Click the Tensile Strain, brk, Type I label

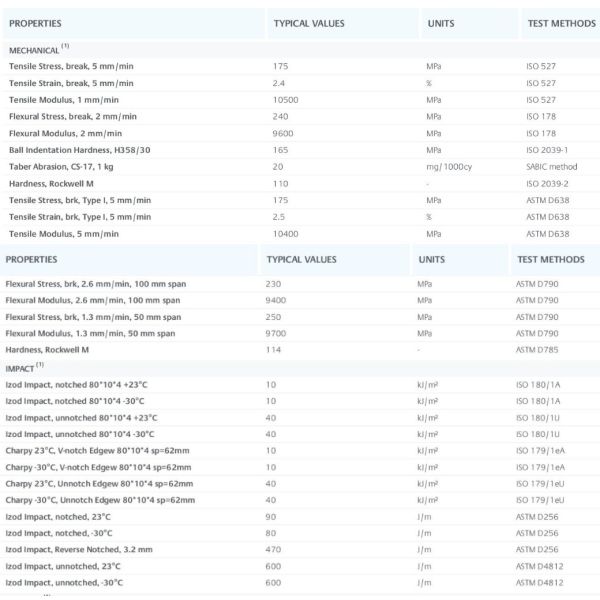coord(80,216)
